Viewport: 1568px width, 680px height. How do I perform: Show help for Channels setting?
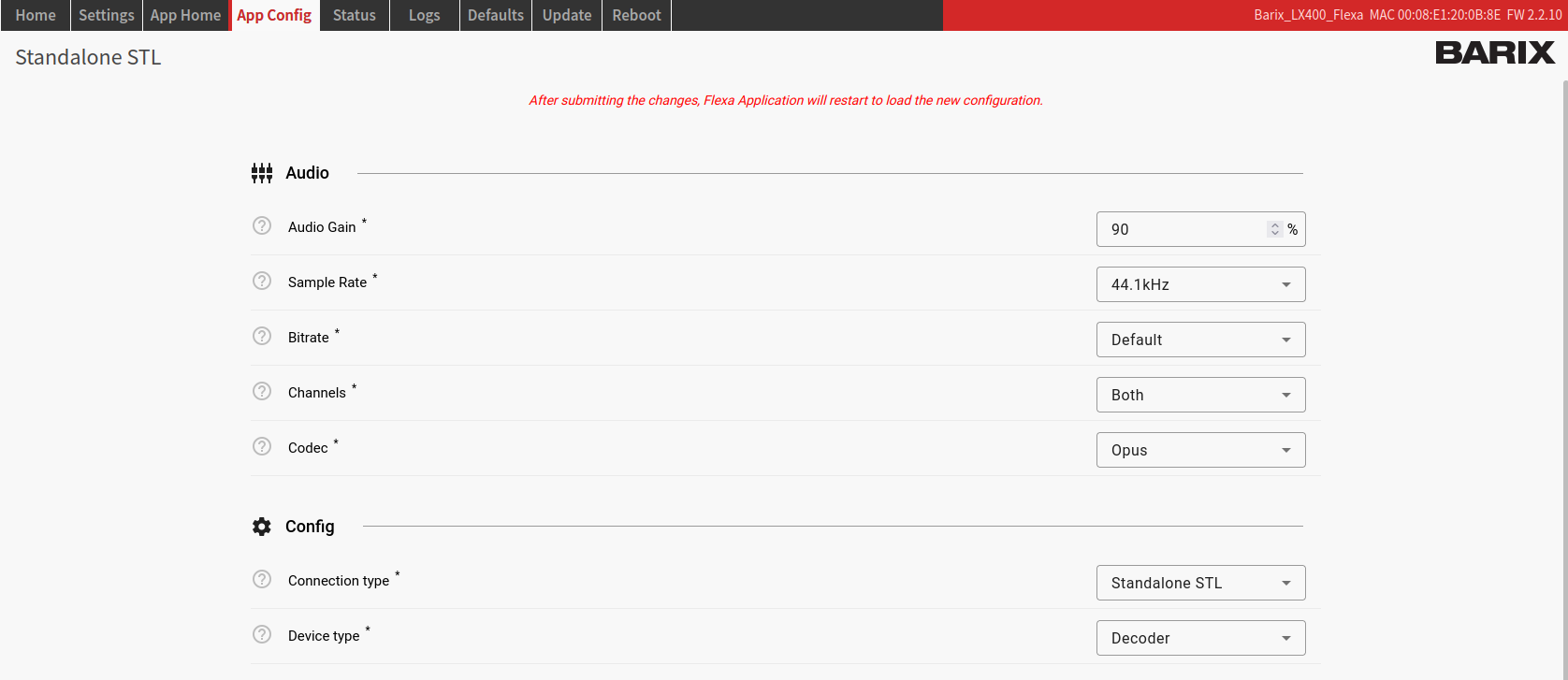point(262,391)
